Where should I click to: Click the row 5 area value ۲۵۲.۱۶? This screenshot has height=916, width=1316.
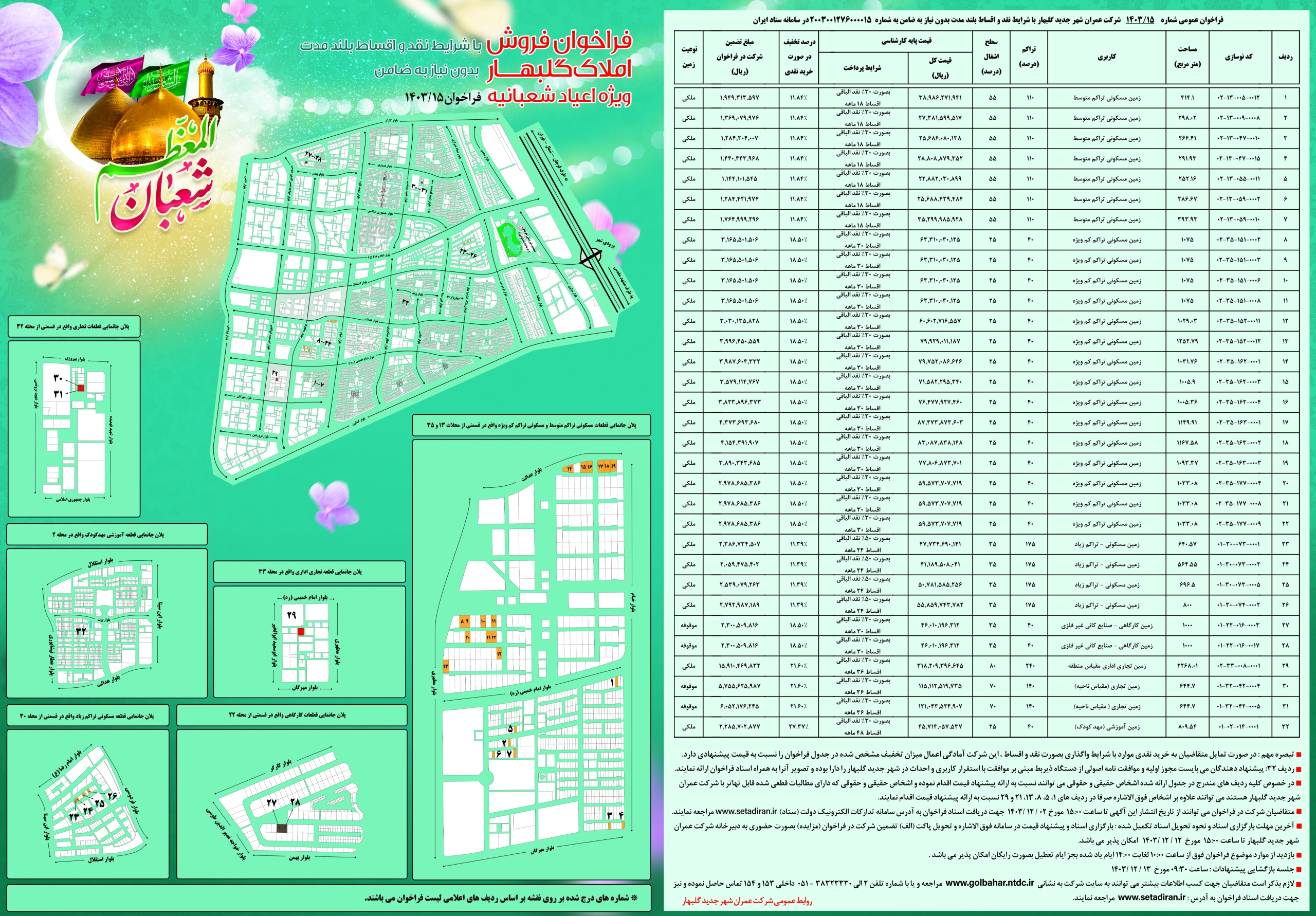(x=1187, y=179)
